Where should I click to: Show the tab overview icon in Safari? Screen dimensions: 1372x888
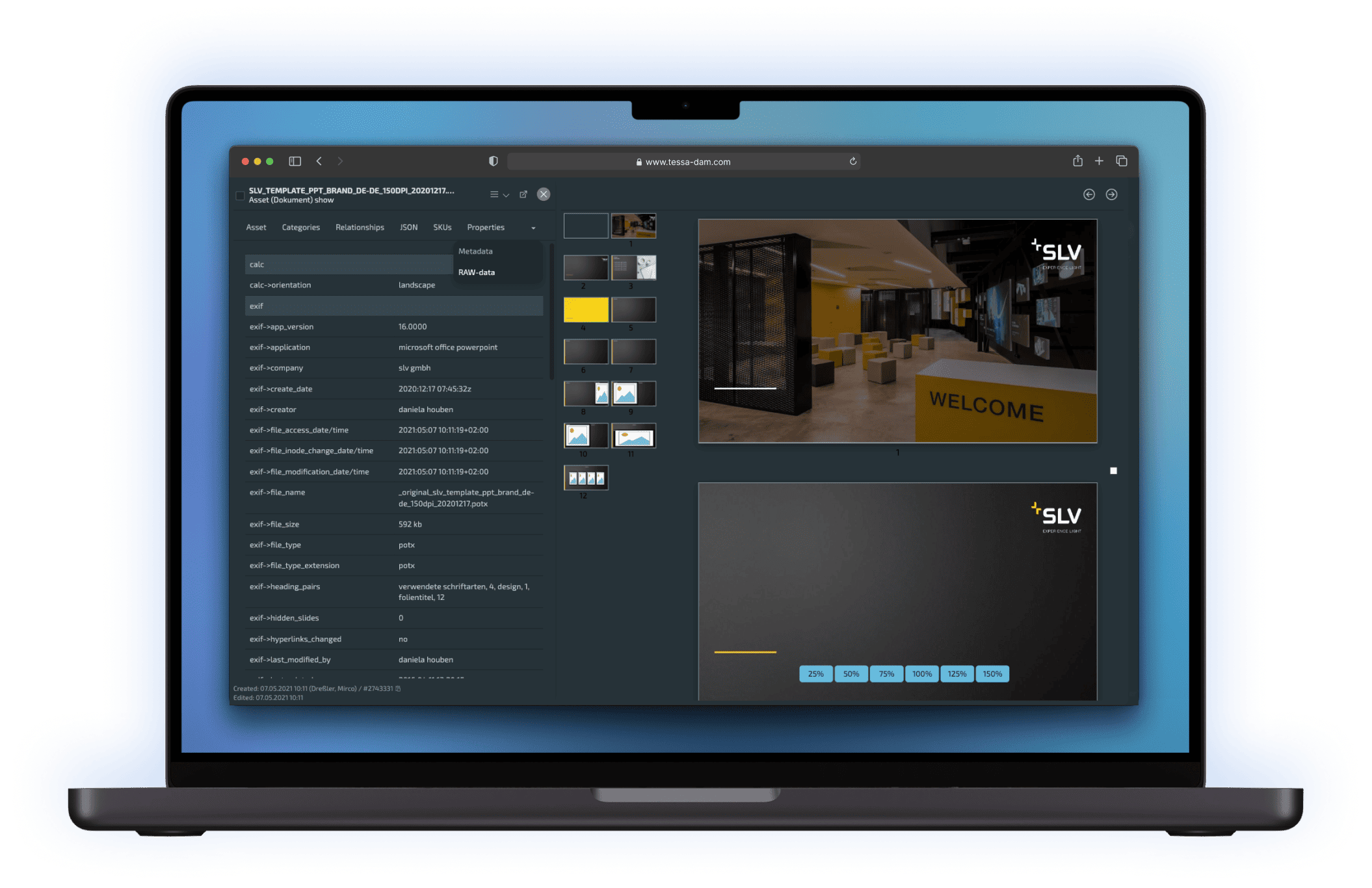(1122, 161)
